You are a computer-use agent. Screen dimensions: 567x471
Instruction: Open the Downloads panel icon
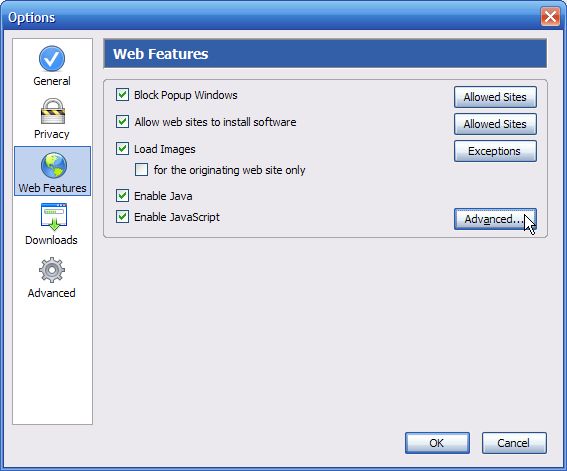[54, 217]
